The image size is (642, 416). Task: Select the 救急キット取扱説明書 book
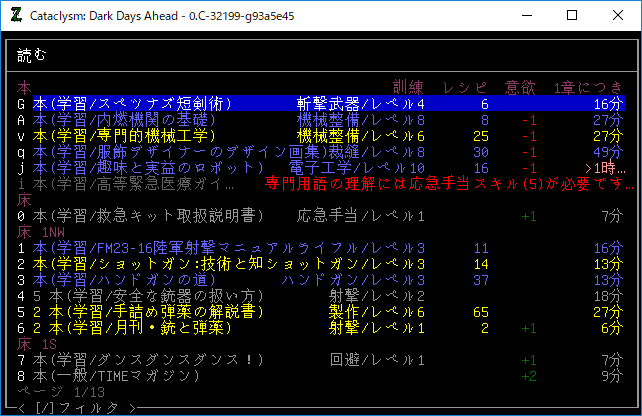pyautogui.click(x=148, y=216)
